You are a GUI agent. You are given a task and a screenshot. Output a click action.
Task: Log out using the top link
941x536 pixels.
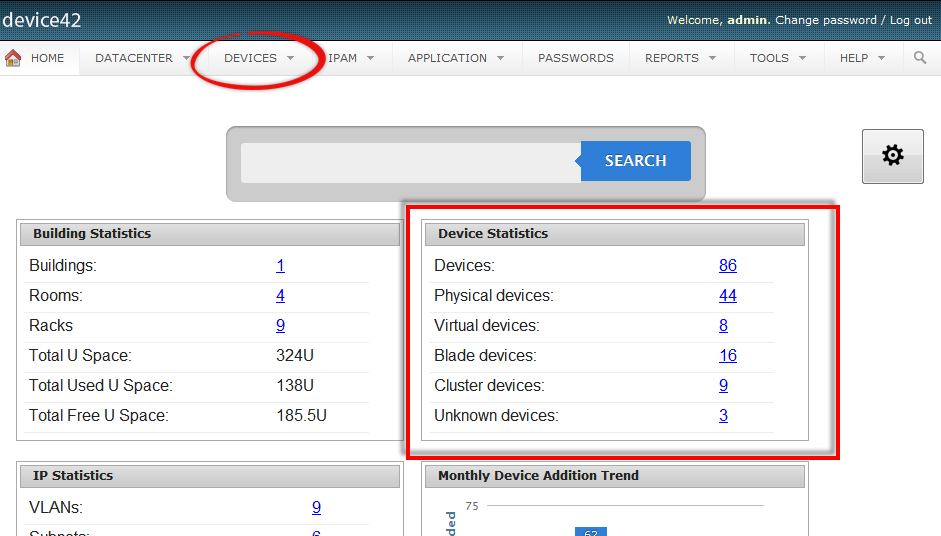[910, 20]
